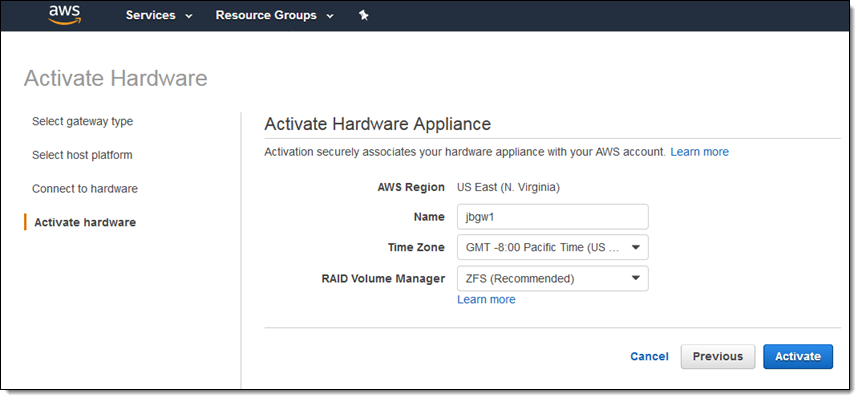Focus the Name field containing jbgw1
860x400 pixels.
[x=552, y=217]
